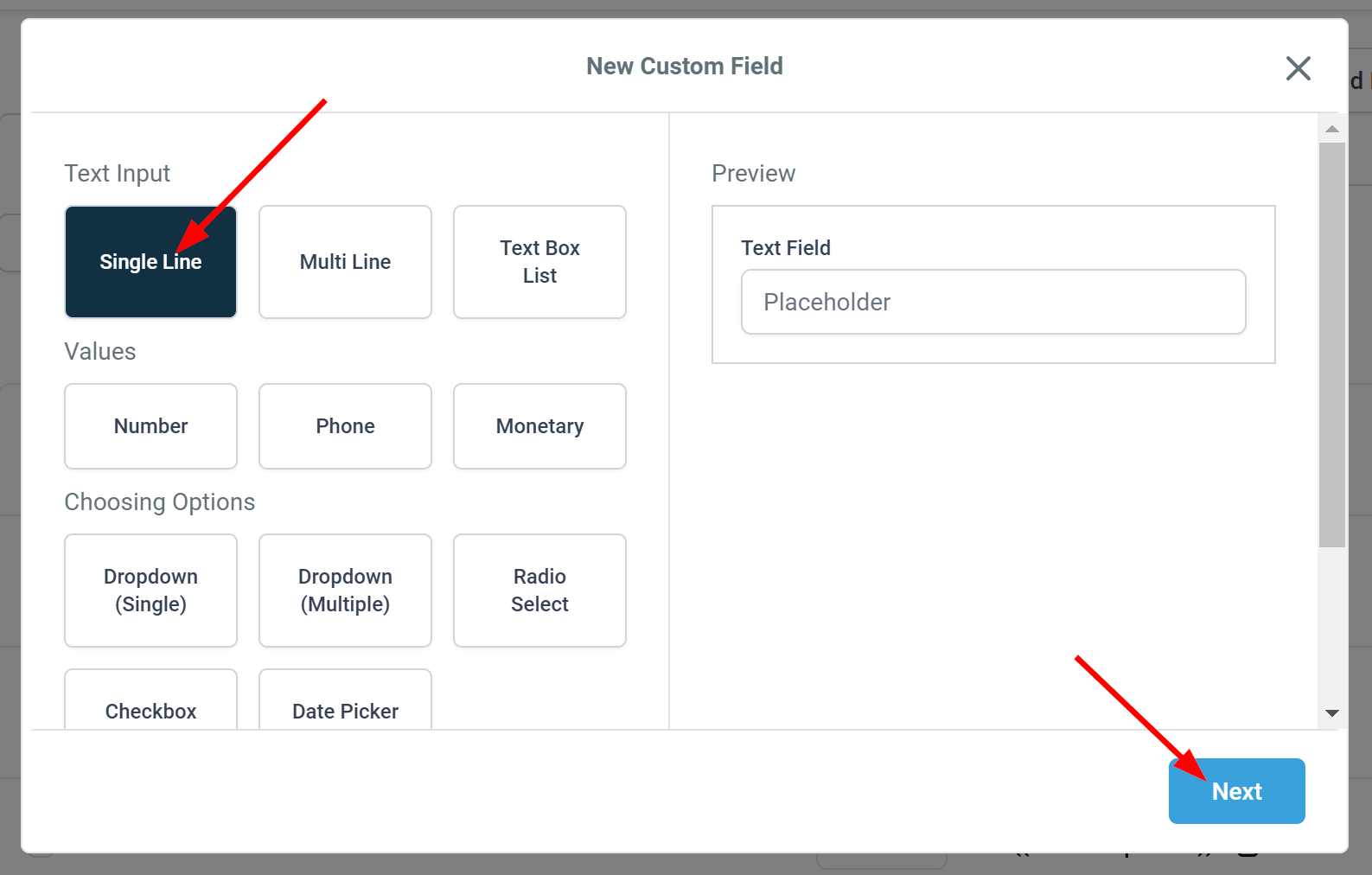Viewport: 1372px width, 875px height.
Task: Click the Text Field preview label
Action: tap(785, 248)
